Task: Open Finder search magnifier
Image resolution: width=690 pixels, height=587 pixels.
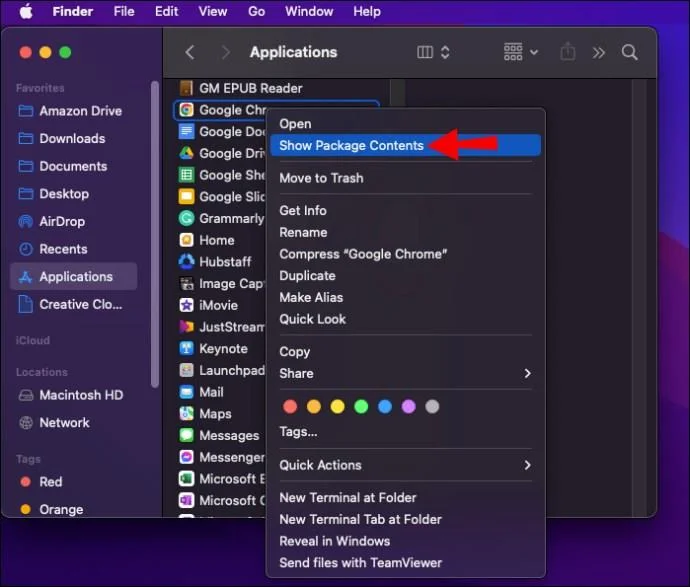Action: click(630, 52)
